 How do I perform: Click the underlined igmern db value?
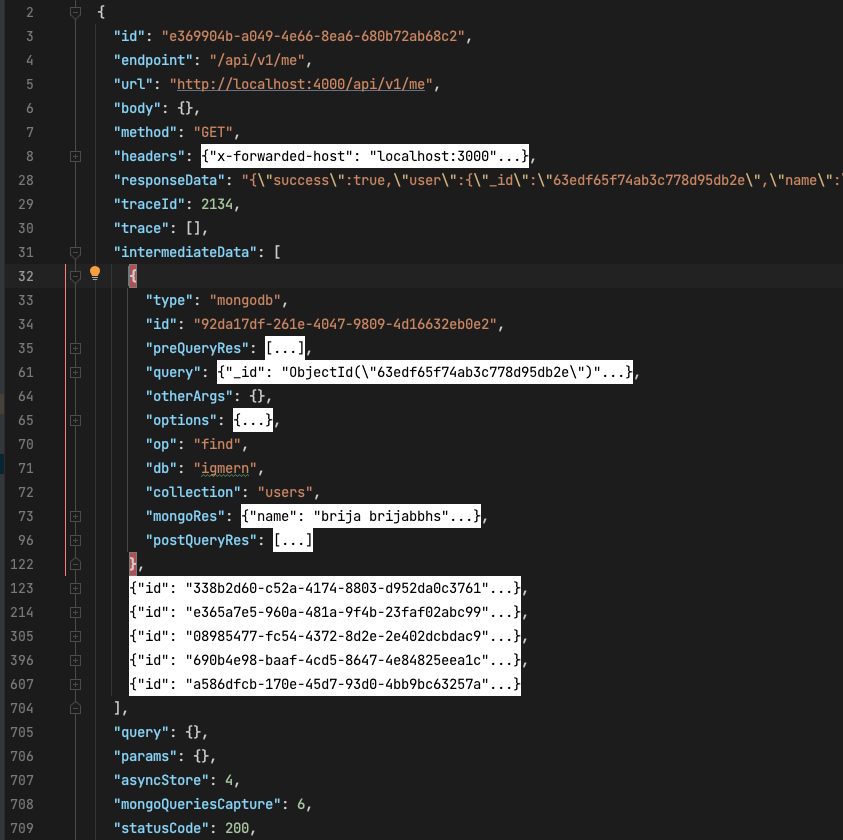[225, 468]
